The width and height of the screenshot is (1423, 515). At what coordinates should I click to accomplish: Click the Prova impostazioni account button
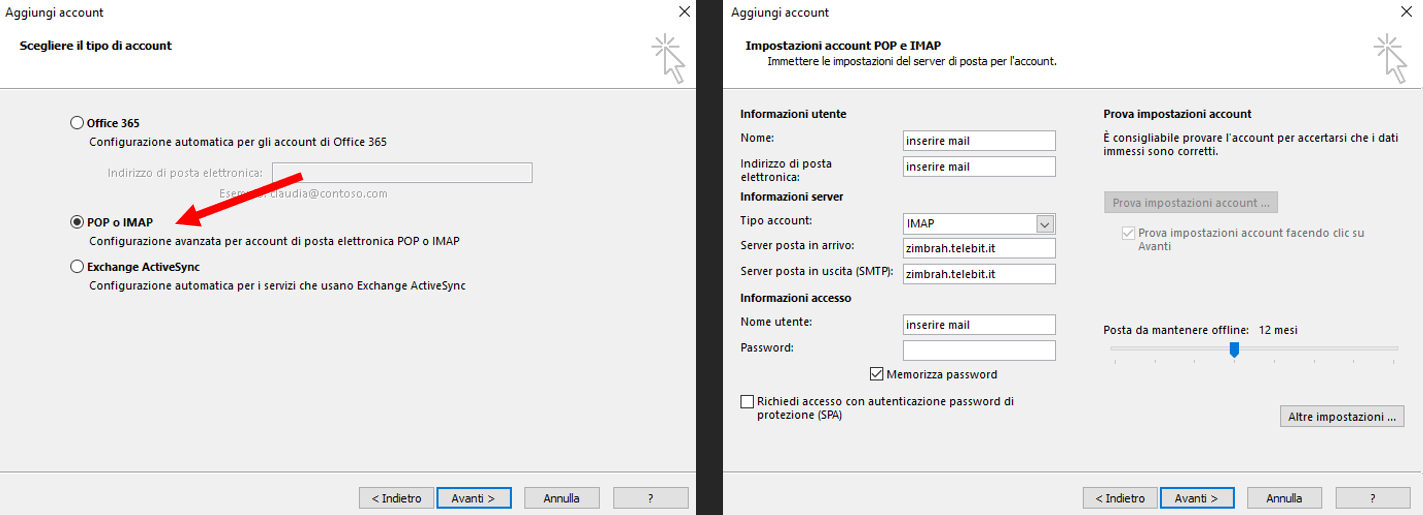point(1190,203)
